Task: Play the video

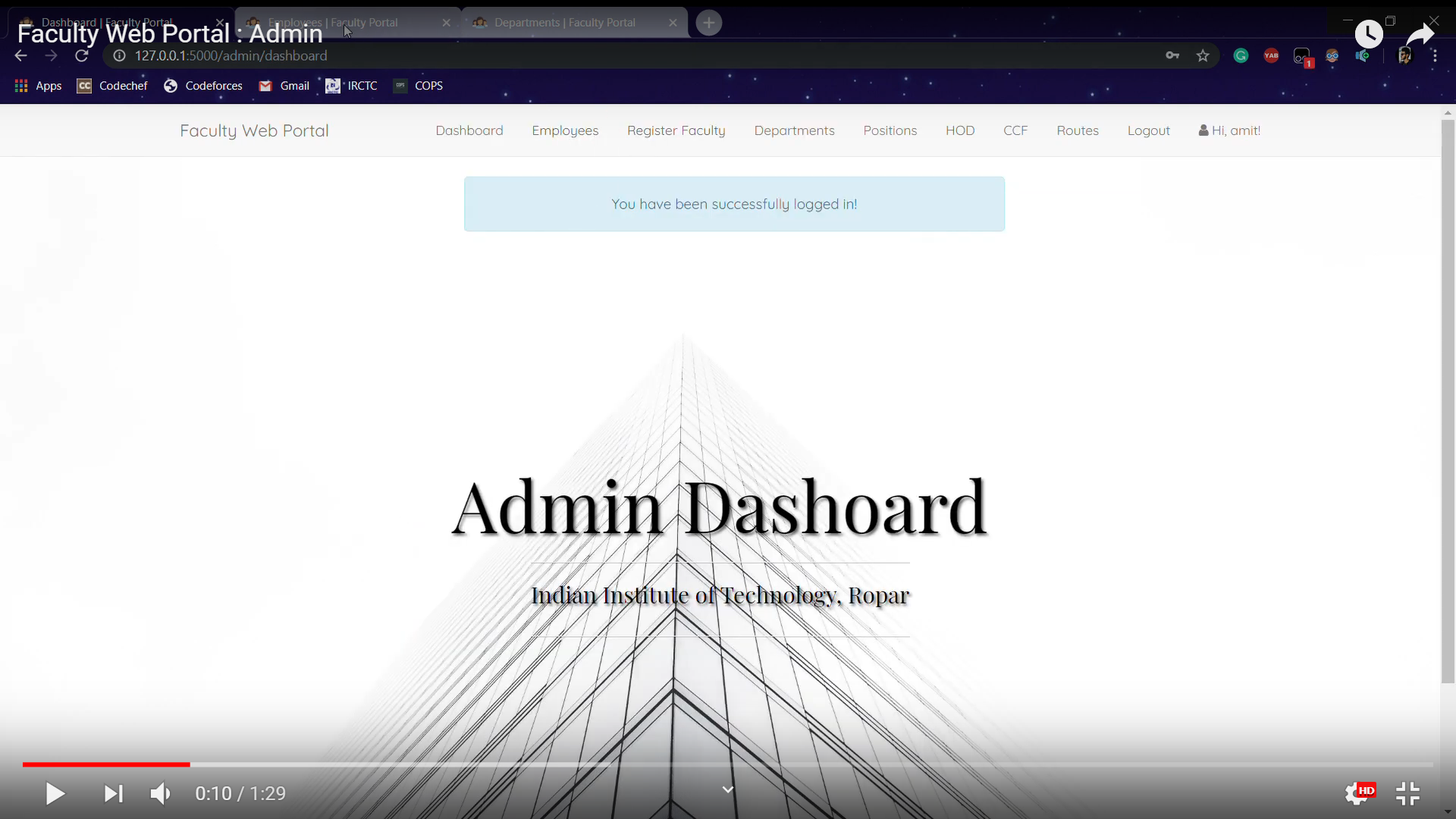Action: point(55,793)
